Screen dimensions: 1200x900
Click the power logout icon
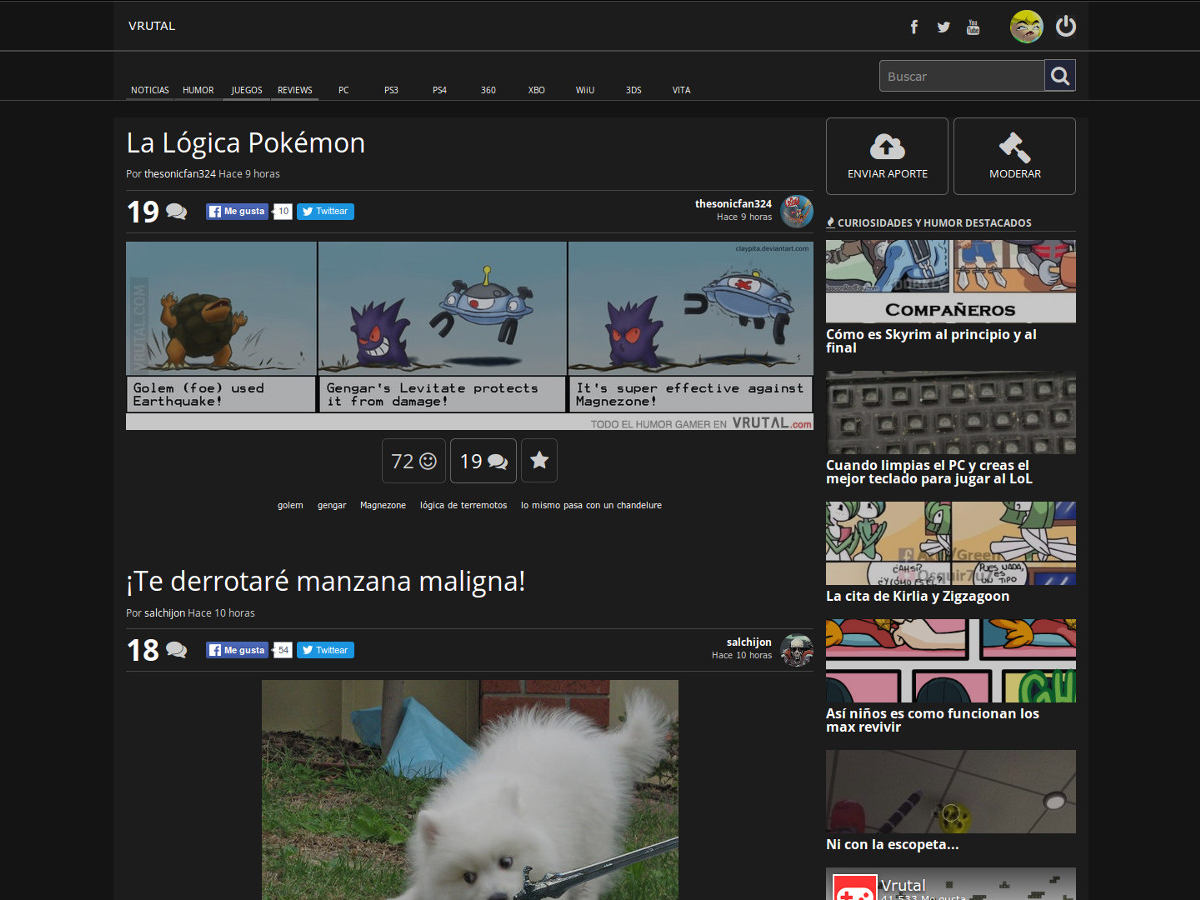(1066, 26)
